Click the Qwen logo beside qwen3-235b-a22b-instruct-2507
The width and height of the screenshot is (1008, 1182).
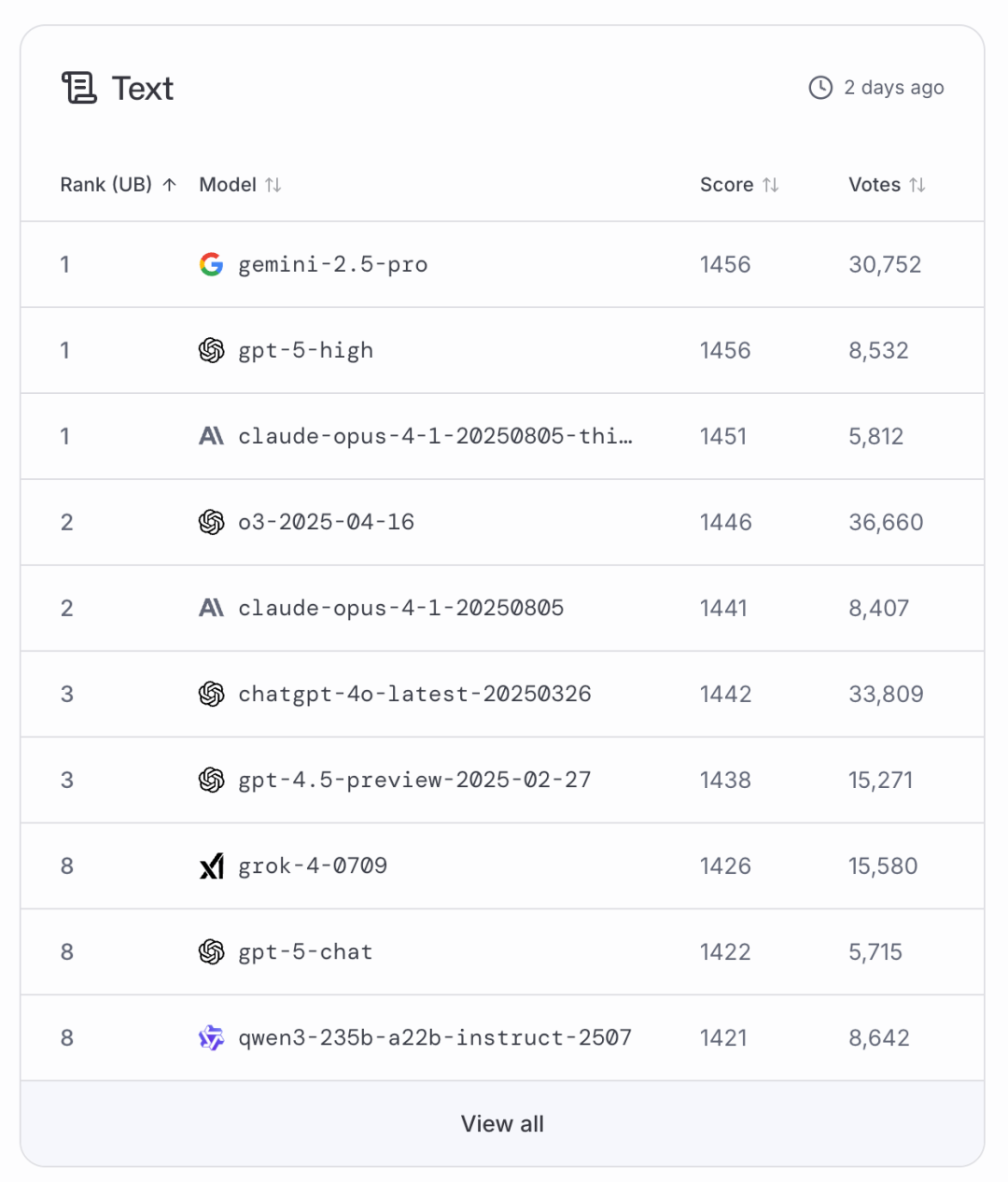pos(211,1037)
